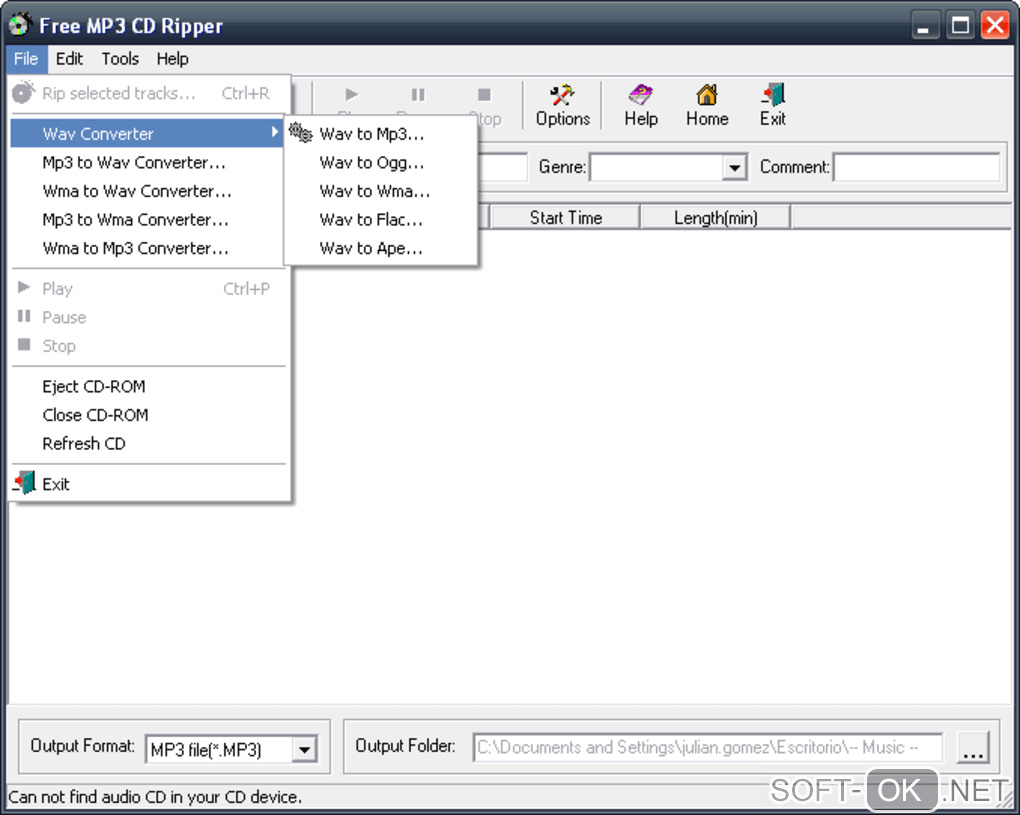The height and width of the screenshot is (815, 1020).
Task: Choose Close CD-ROM
Action: pos(147,416)
